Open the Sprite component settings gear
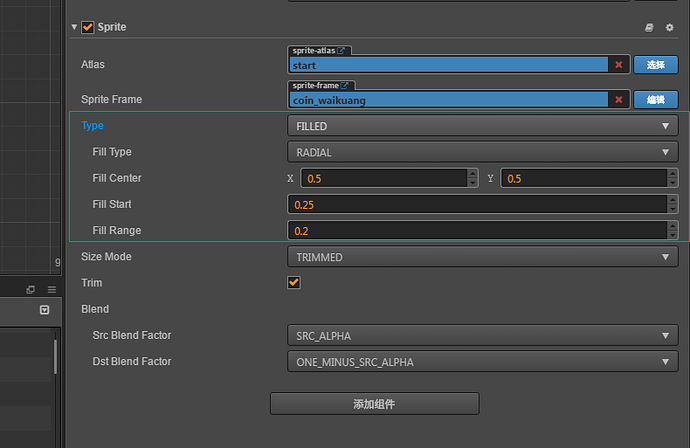Viewport: 690px width, 448px height. point(669,28)
